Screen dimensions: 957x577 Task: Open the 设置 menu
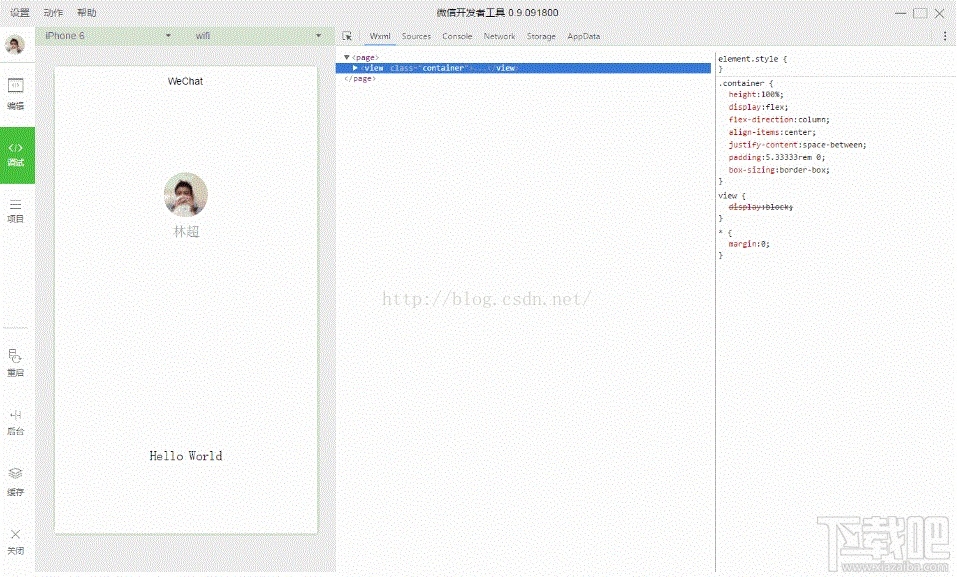20,13
